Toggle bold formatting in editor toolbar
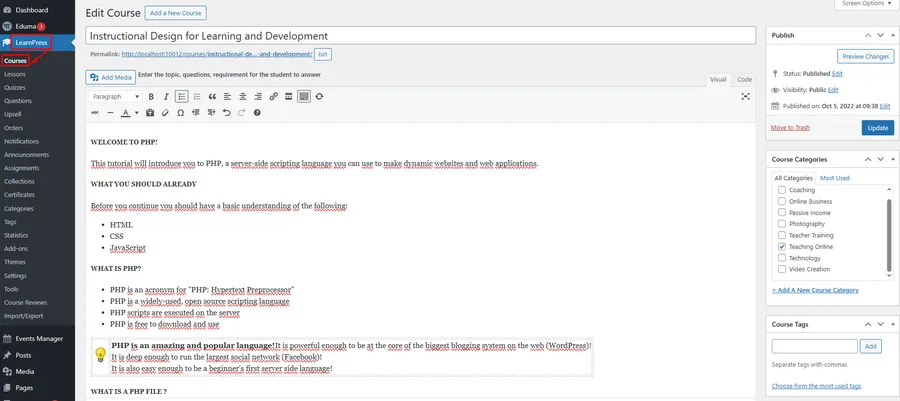This screenshot has width=900, height=401. point(151,97)
